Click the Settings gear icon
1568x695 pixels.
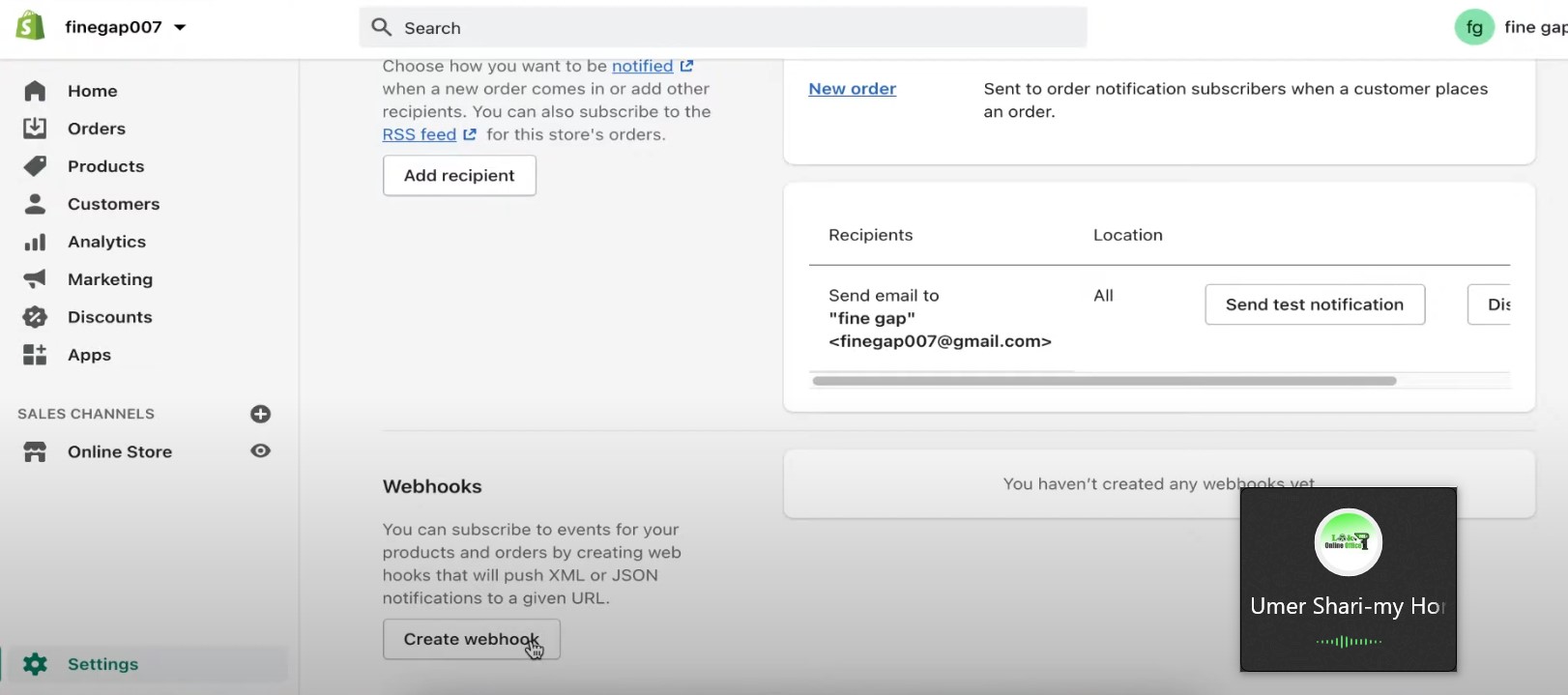pos(35,664)
